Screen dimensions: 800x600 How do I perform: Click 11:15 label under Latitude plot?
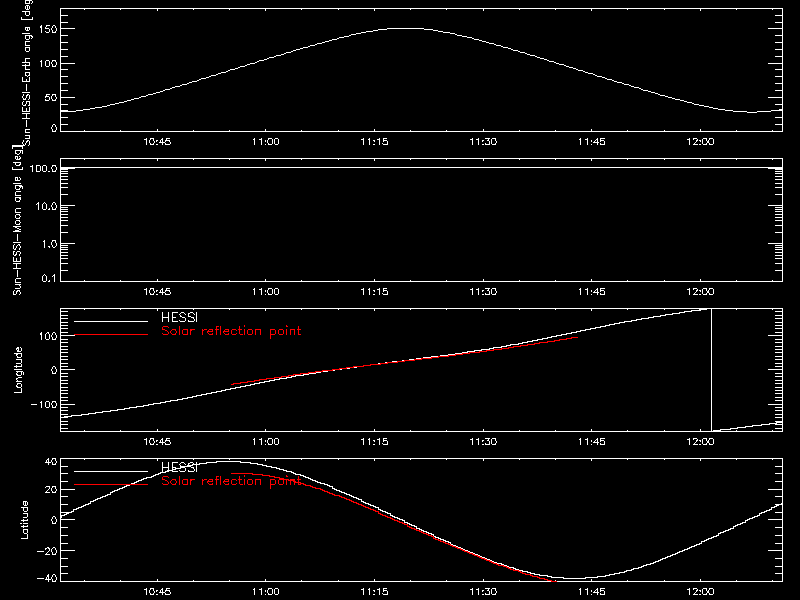(x=374, y=592)
